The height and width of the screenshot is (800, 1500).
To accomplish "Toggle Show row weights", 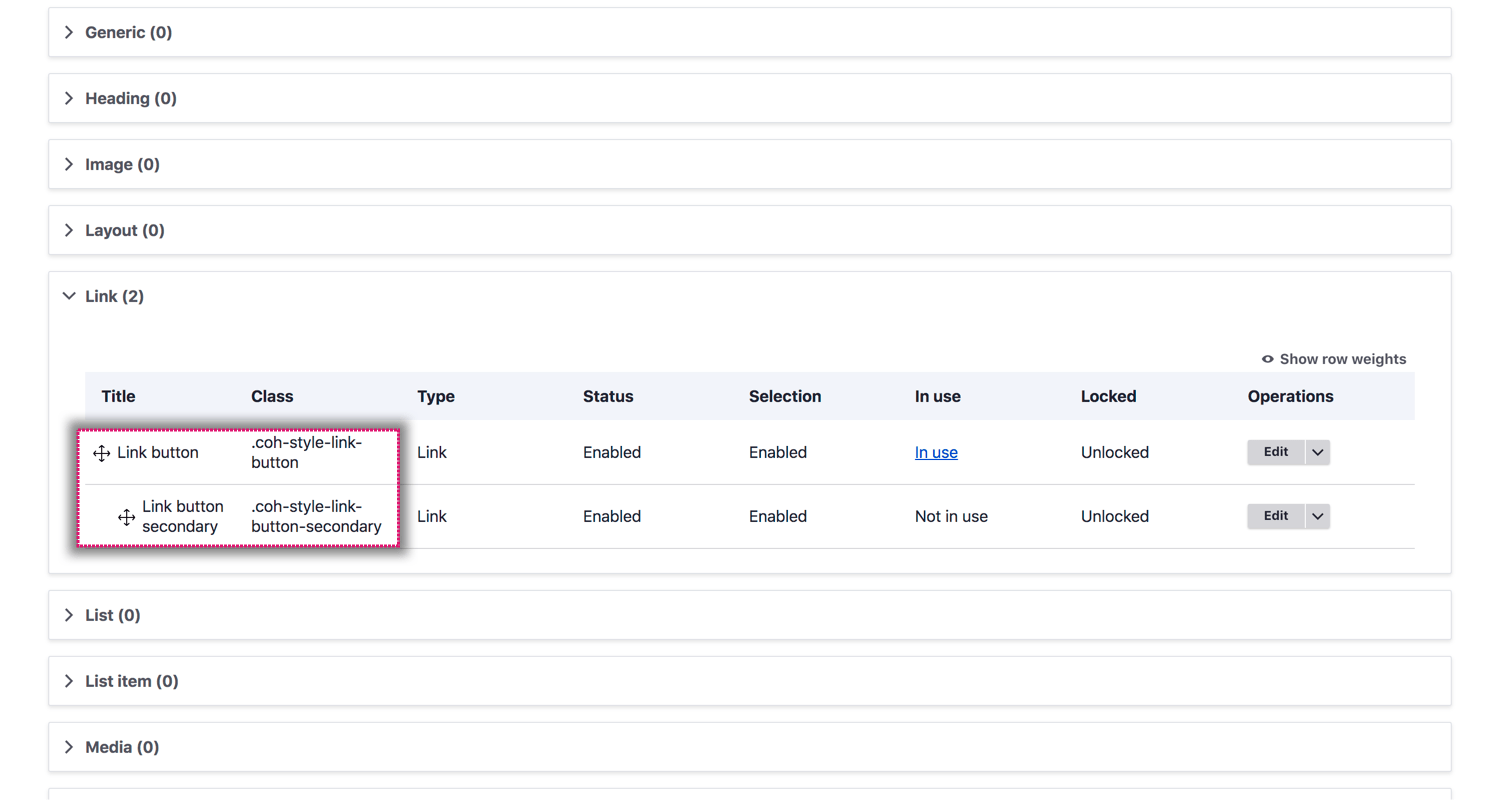I will 1334,359.
